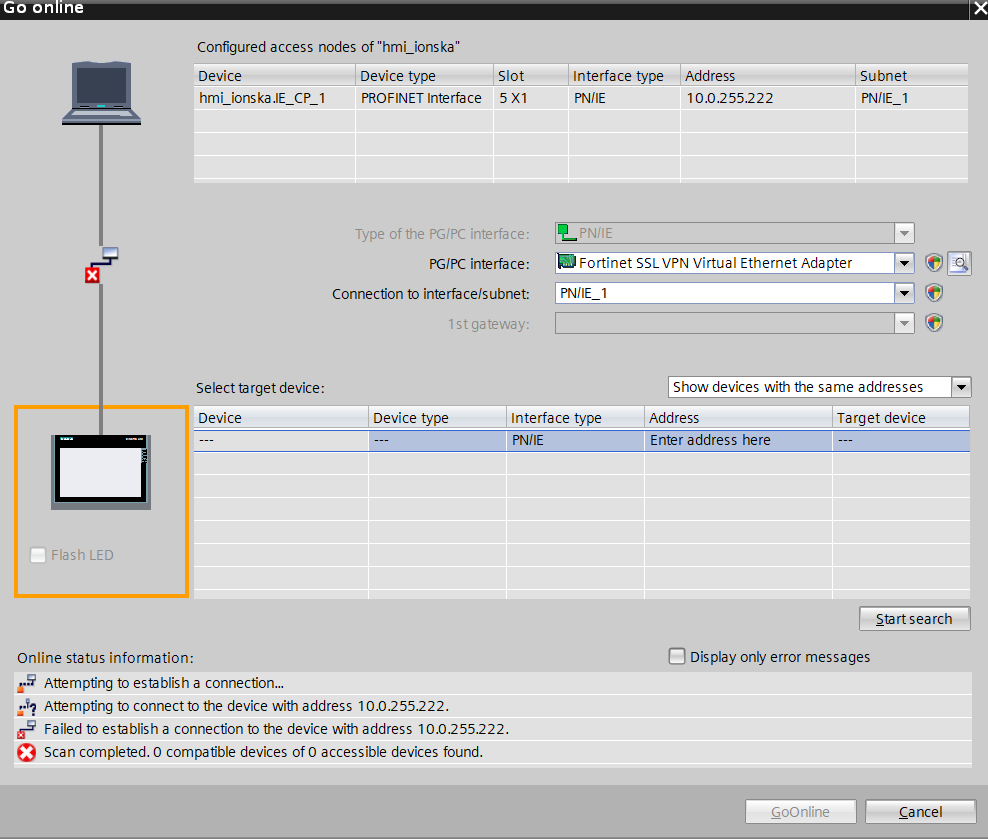Click the green PN/IE interface type icon

pos(566,232)
